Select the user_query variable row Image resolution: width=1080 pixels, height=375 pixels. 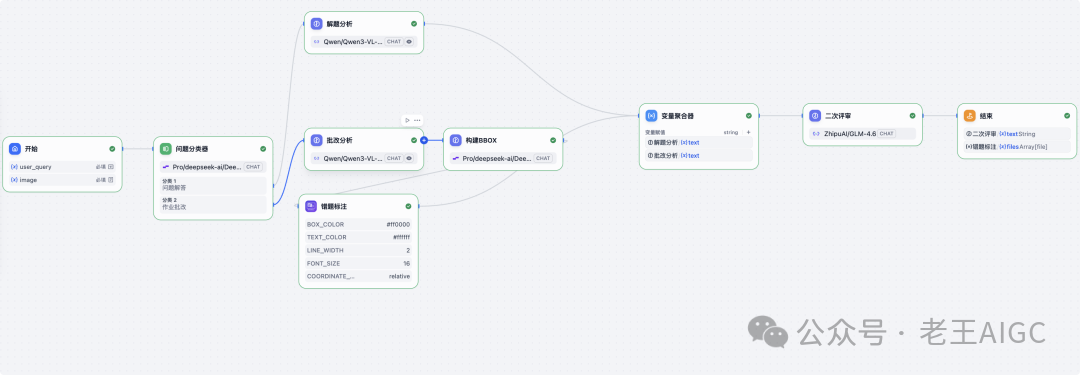(x=63, y=167)
